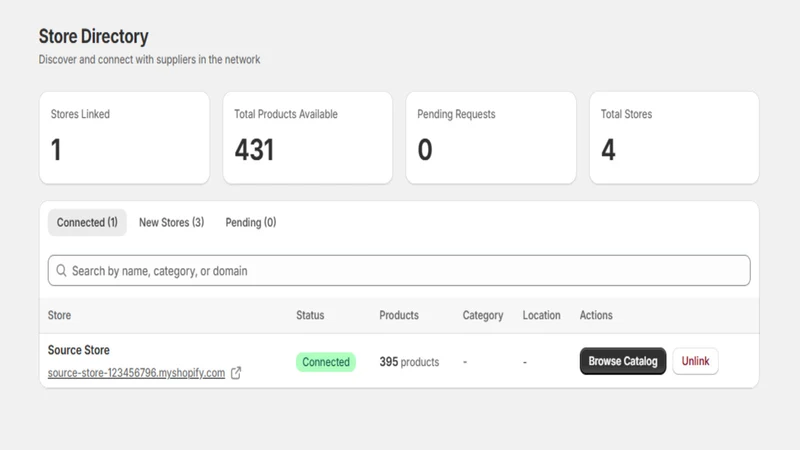Click the Status column header
Viewport: 800px width, 450px height.
310,315
